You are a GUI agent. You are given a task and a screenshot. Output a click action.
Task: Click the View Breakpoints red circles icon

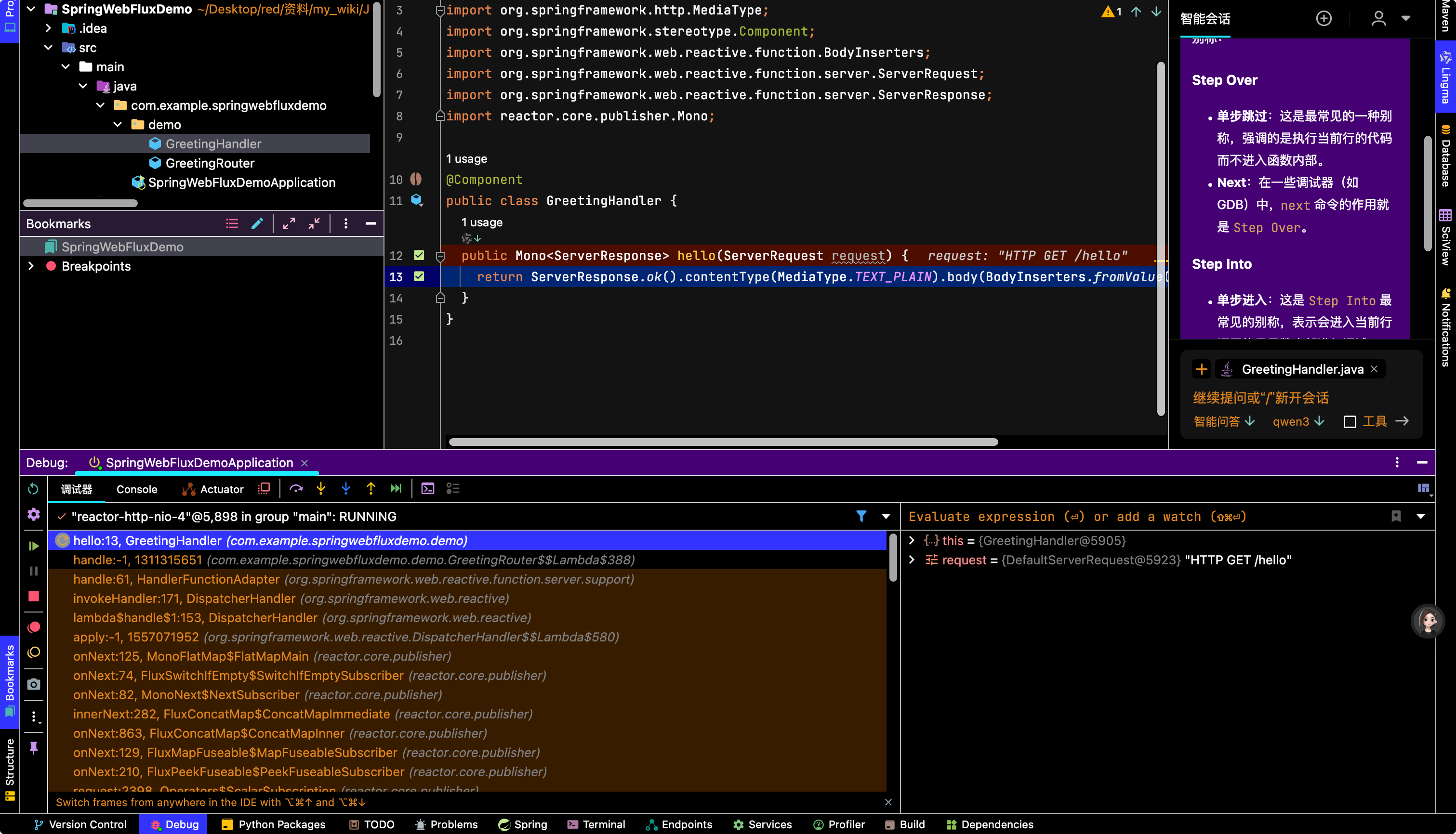tap(34, 627)
